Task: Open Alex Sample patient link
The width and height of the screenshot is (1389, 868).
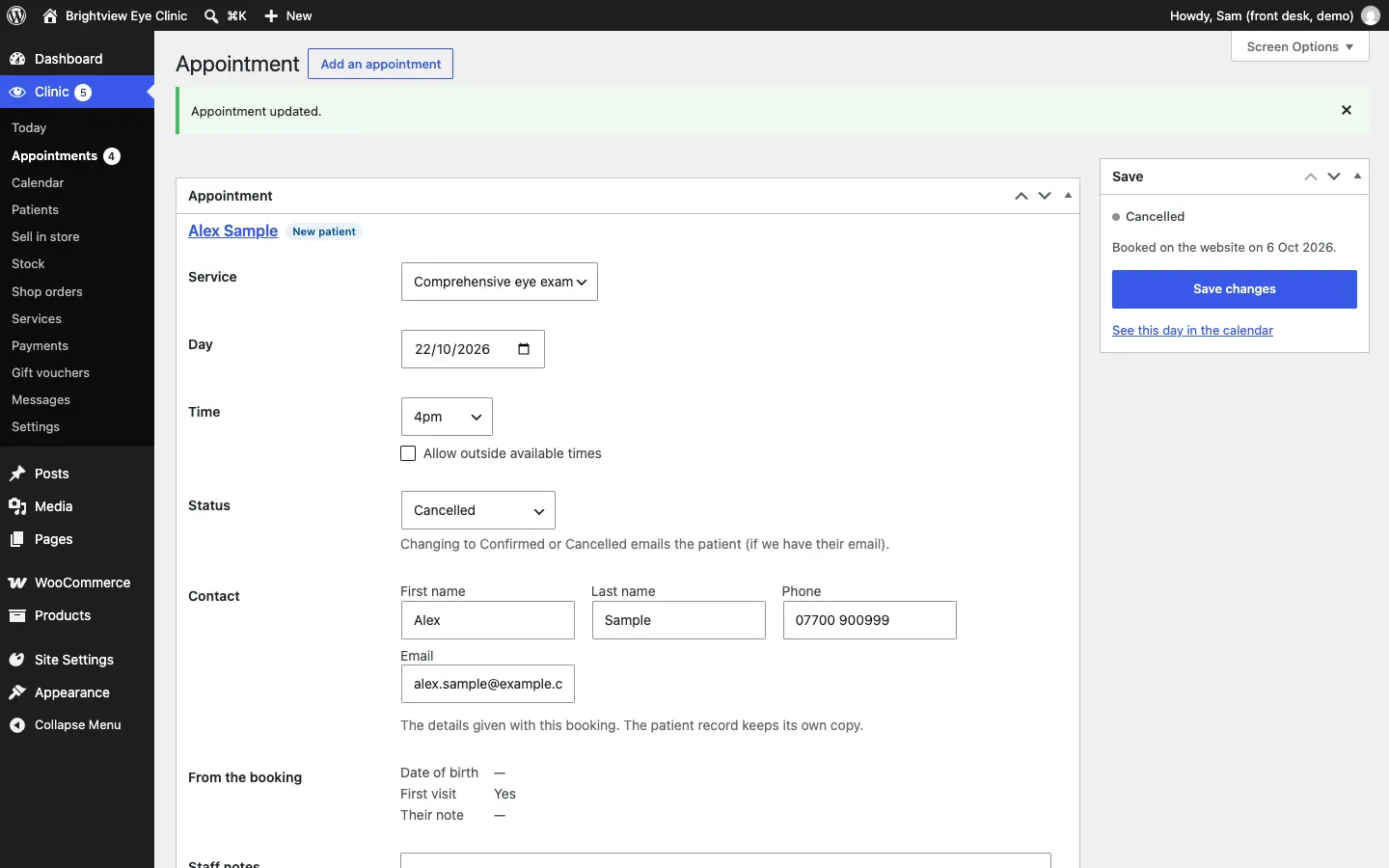Action: pyautogui.click(x=232, y=231)
